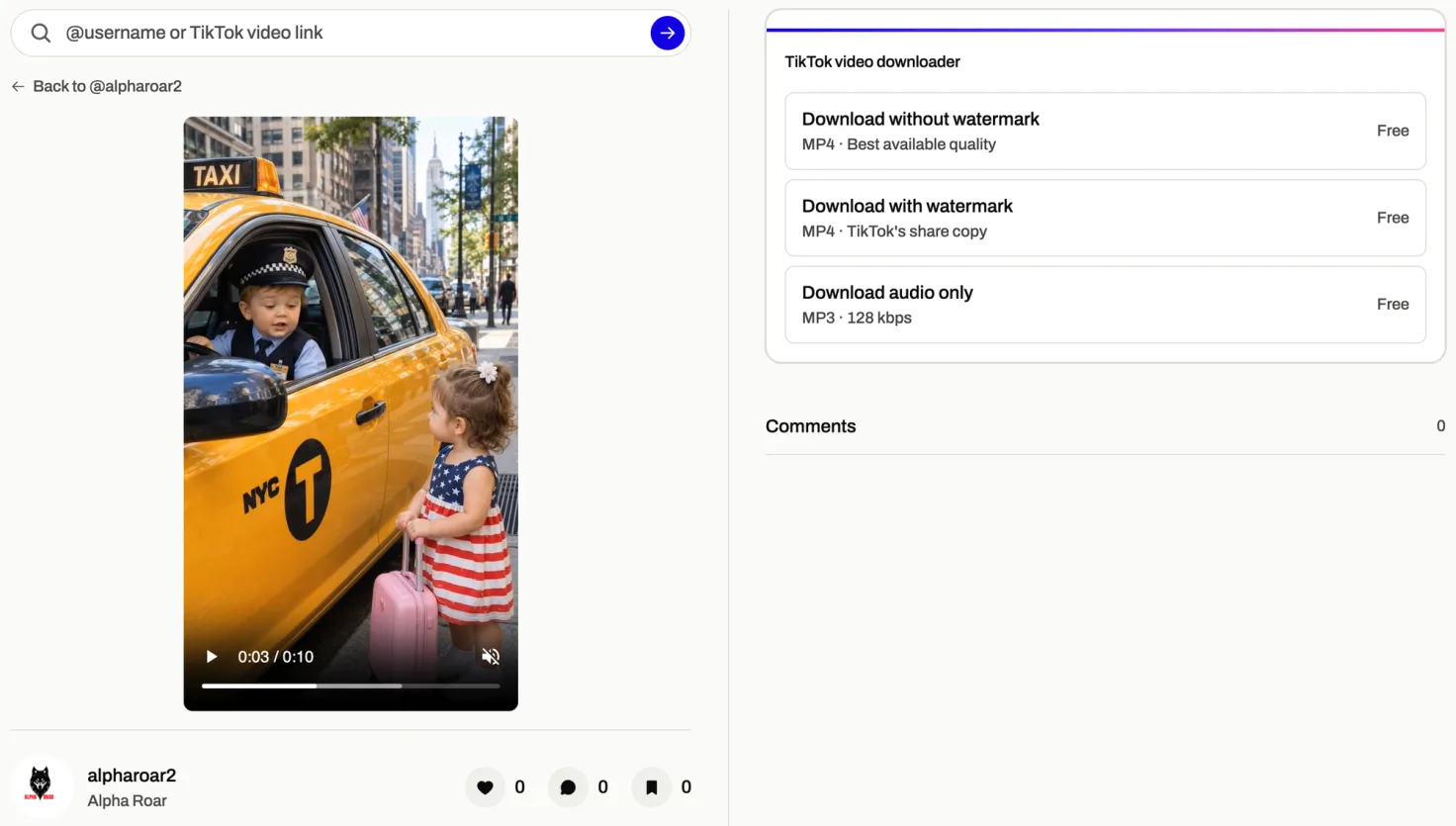
Task: Open the Alpha Roar profile avatar
Action: click(x=41, y=786)
